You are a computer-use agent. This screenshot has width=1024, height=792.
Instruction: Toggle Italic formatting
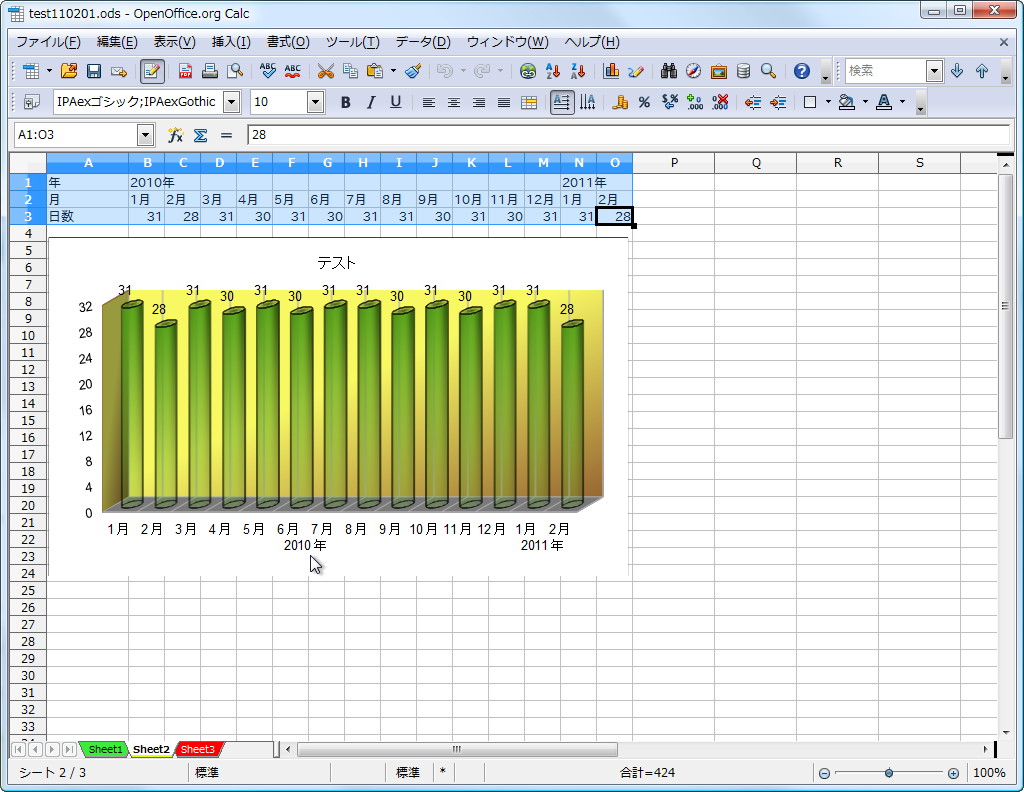tap(370, 103)
